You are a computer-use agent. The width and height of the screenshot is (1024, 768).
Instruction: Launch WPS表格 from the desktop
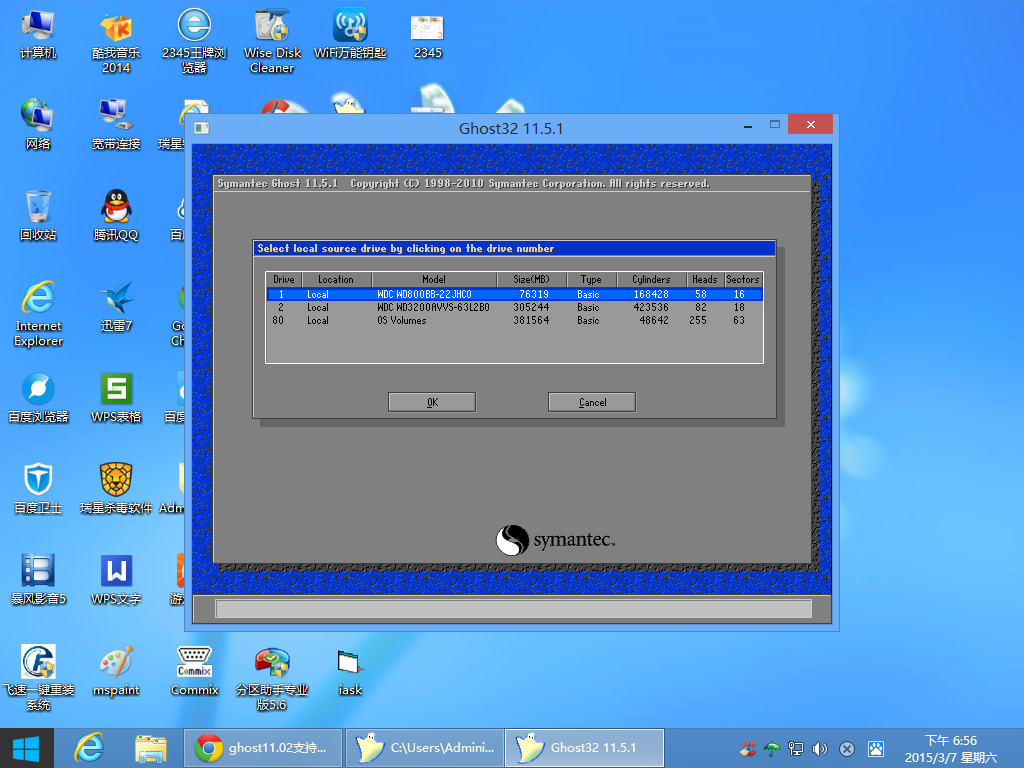coord(116,390)
